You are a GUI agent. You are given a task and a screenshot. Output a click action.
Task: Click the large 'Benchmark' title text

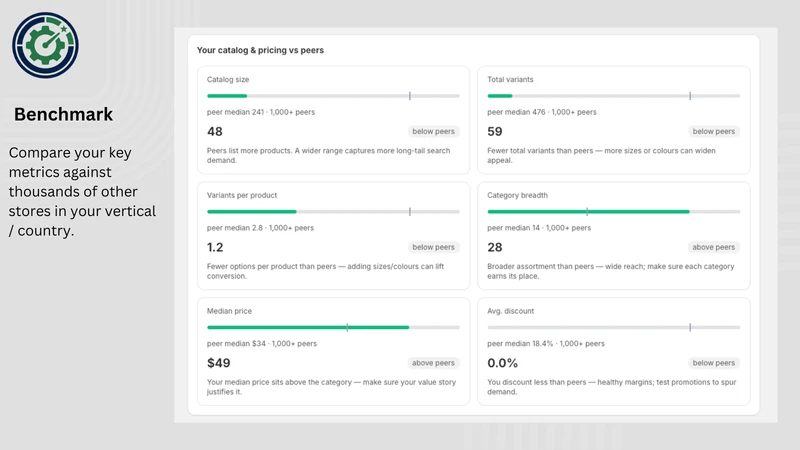63,114
